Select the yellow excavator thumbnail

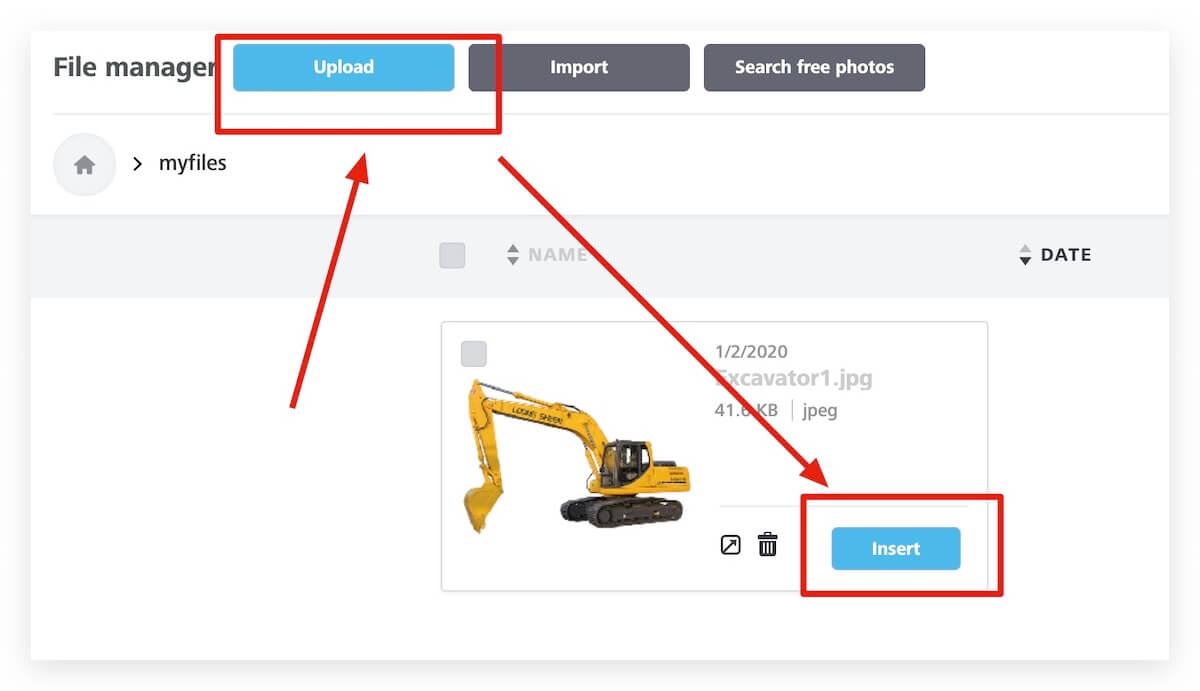(577, 456)
